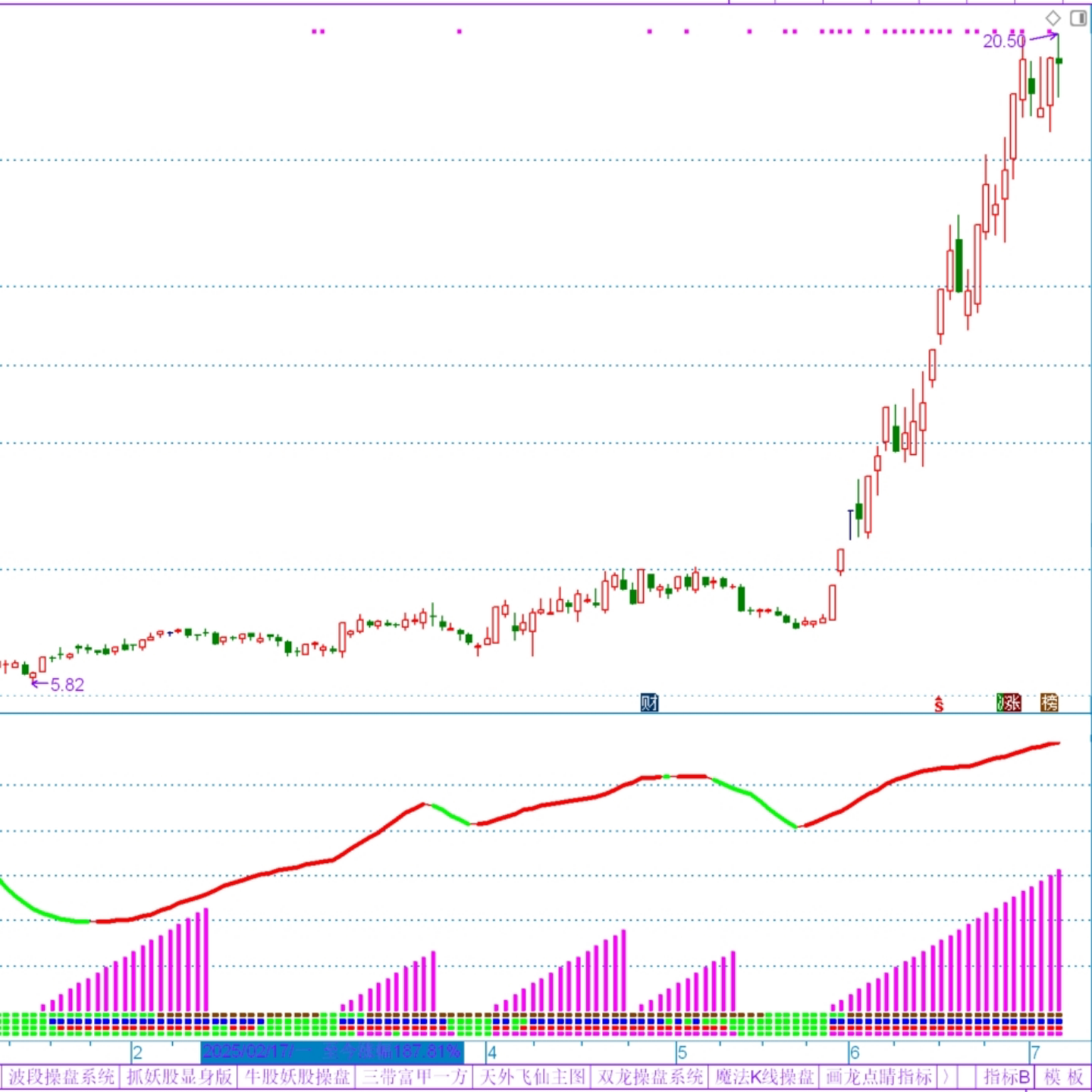1092x1092 pixels.
Task: Toggle the side panel layout icon
Action: (1078, 18)
